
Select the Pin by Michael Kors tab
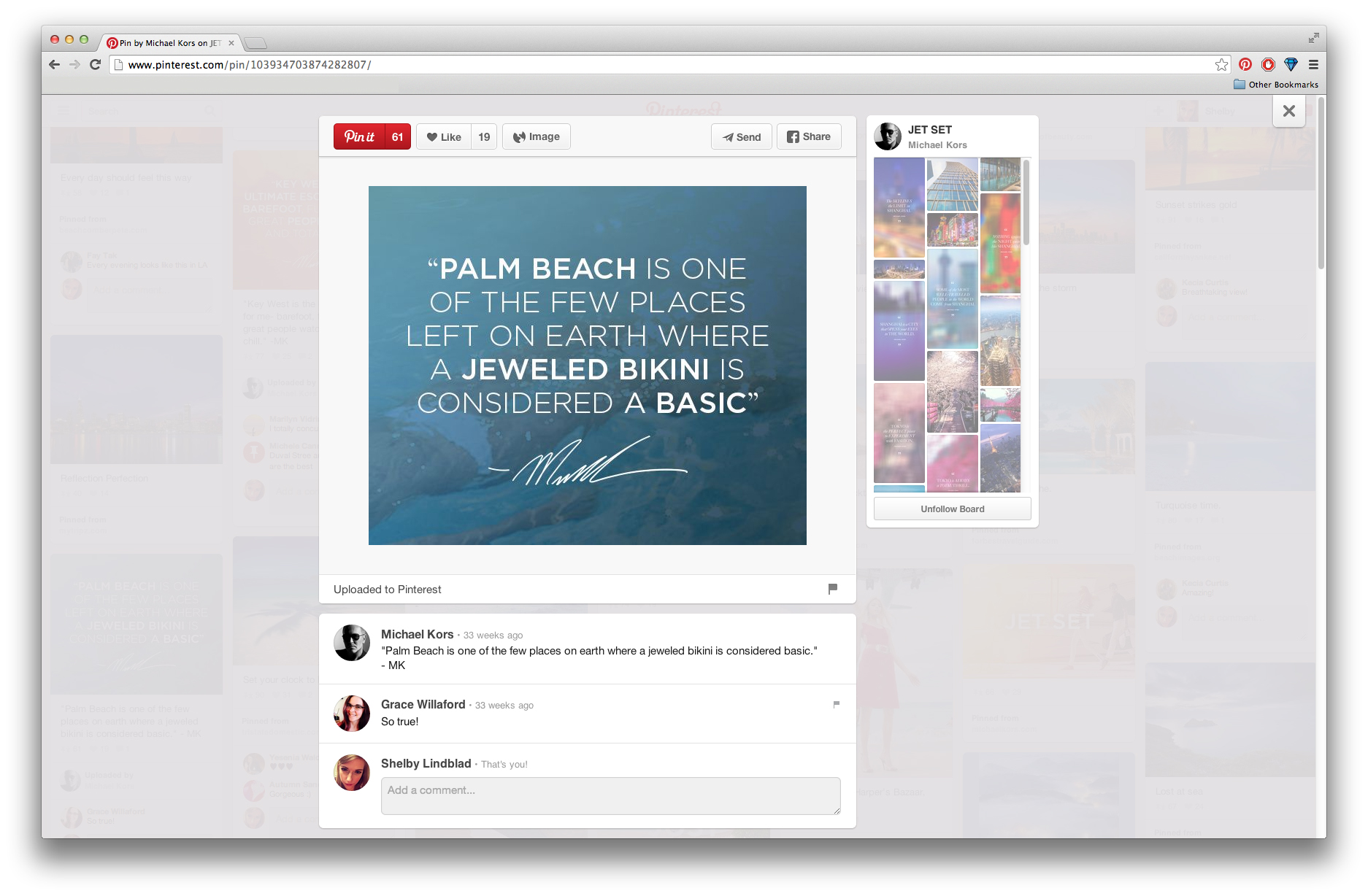tap(168, 43)
